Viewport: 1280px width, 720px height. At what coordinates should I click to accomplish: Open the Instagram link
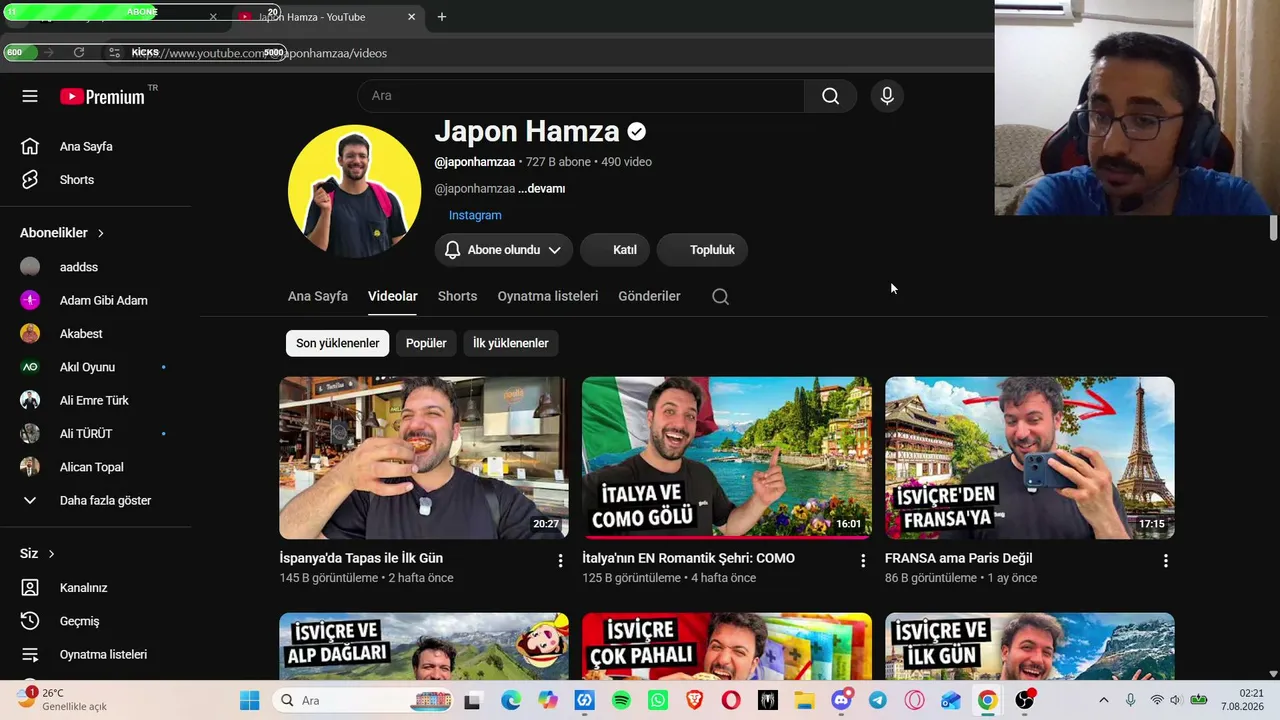tap(475, 215)
